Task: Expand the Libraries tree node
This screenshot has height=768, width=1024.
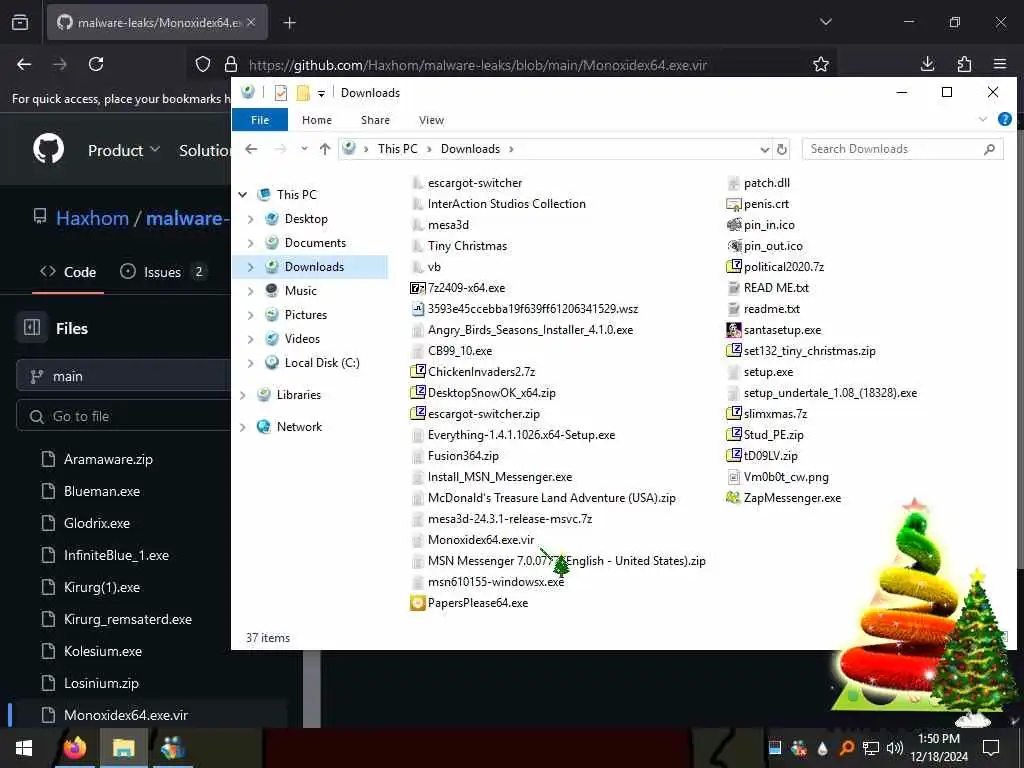Action: 243,395
